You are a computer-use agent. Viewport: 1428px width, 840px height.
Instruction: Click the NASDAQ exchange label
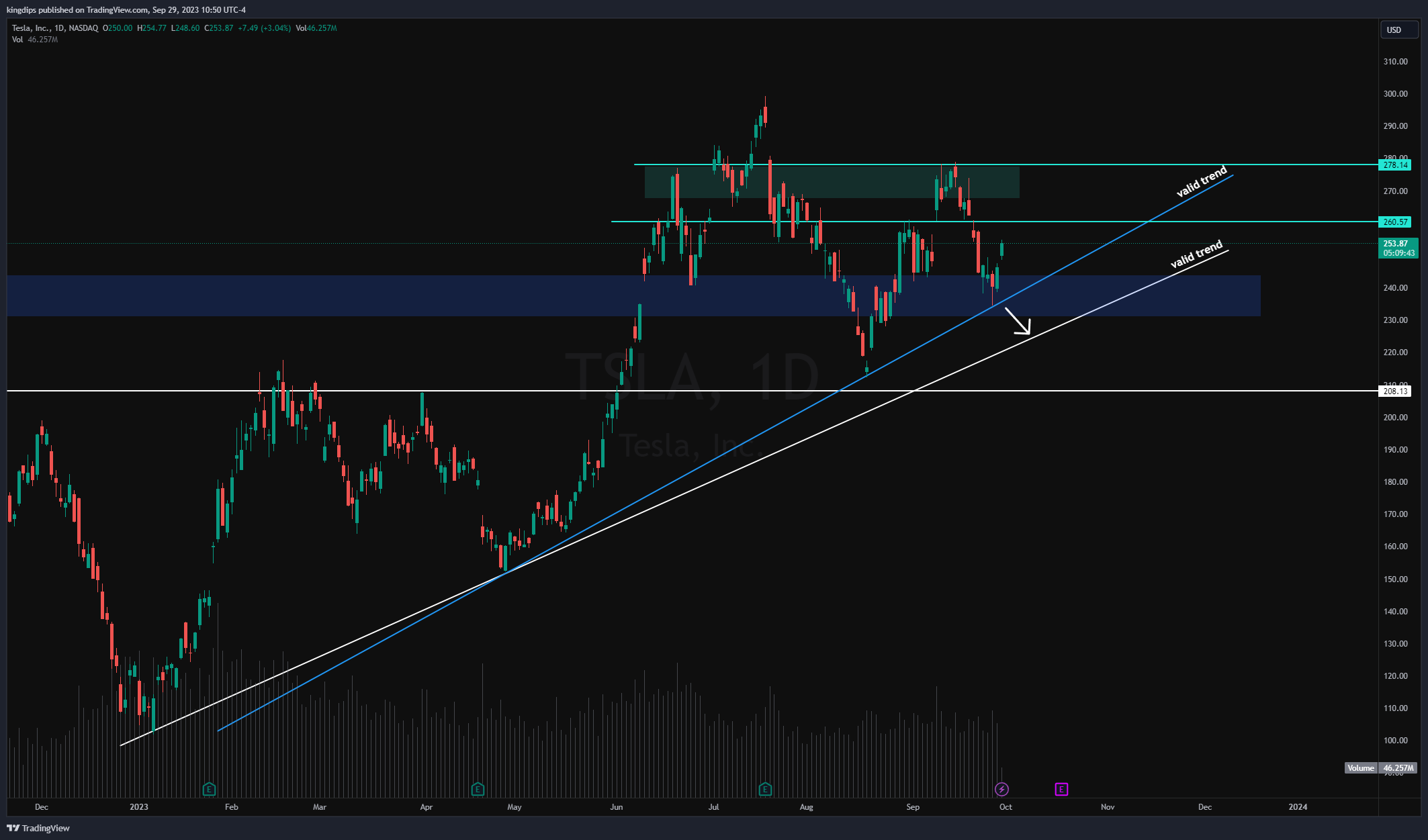(83, 28)
